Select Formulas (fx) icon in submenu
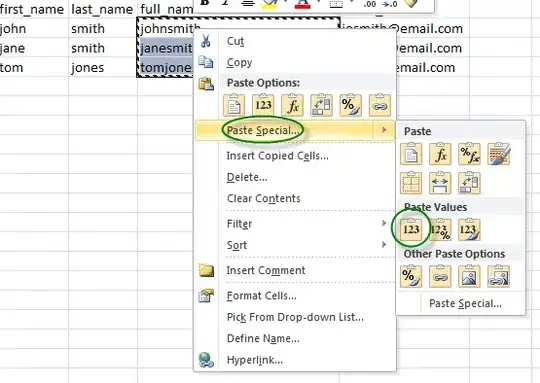The image size is (540, 383). click(440, 154)
